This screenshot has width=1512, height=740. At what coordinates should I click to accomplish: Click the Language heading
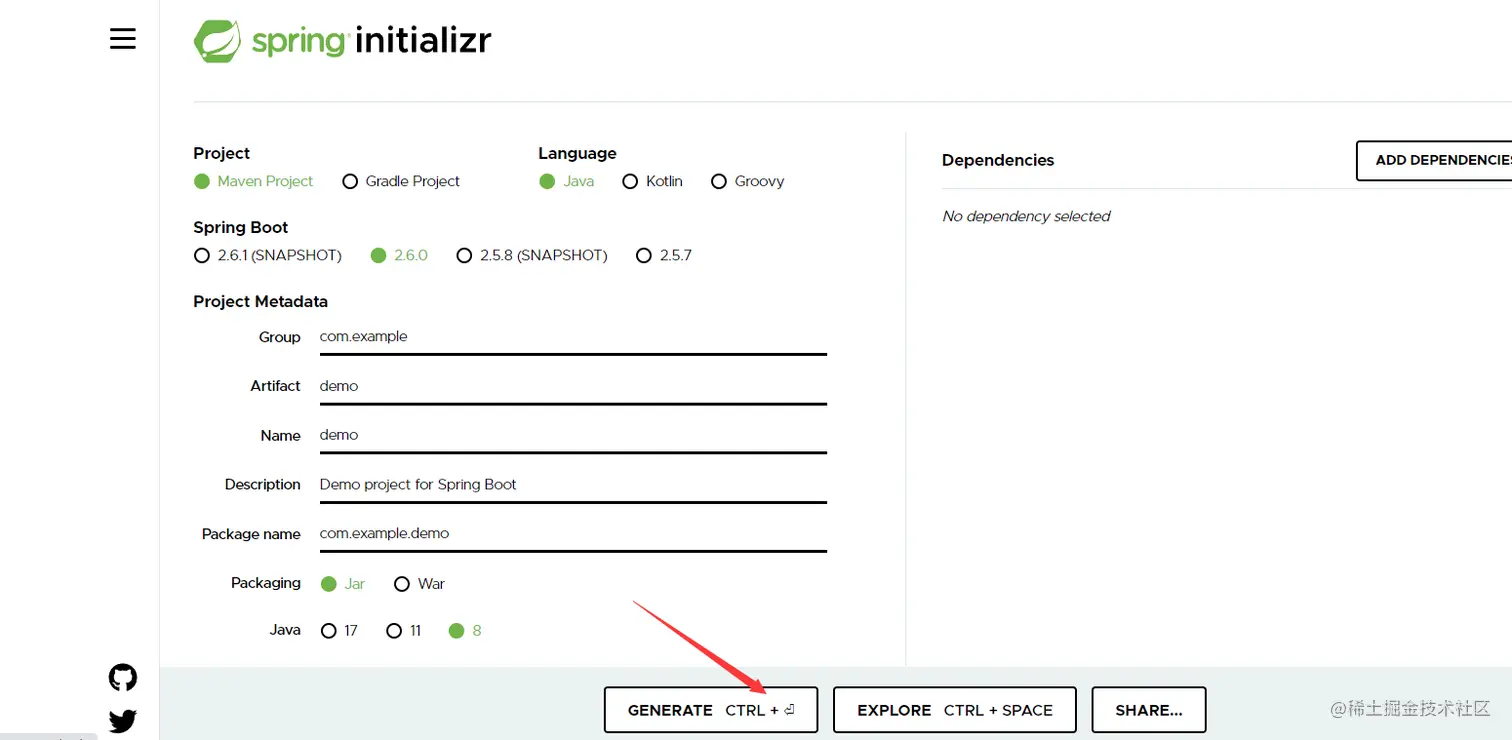(x=577, y=153)
